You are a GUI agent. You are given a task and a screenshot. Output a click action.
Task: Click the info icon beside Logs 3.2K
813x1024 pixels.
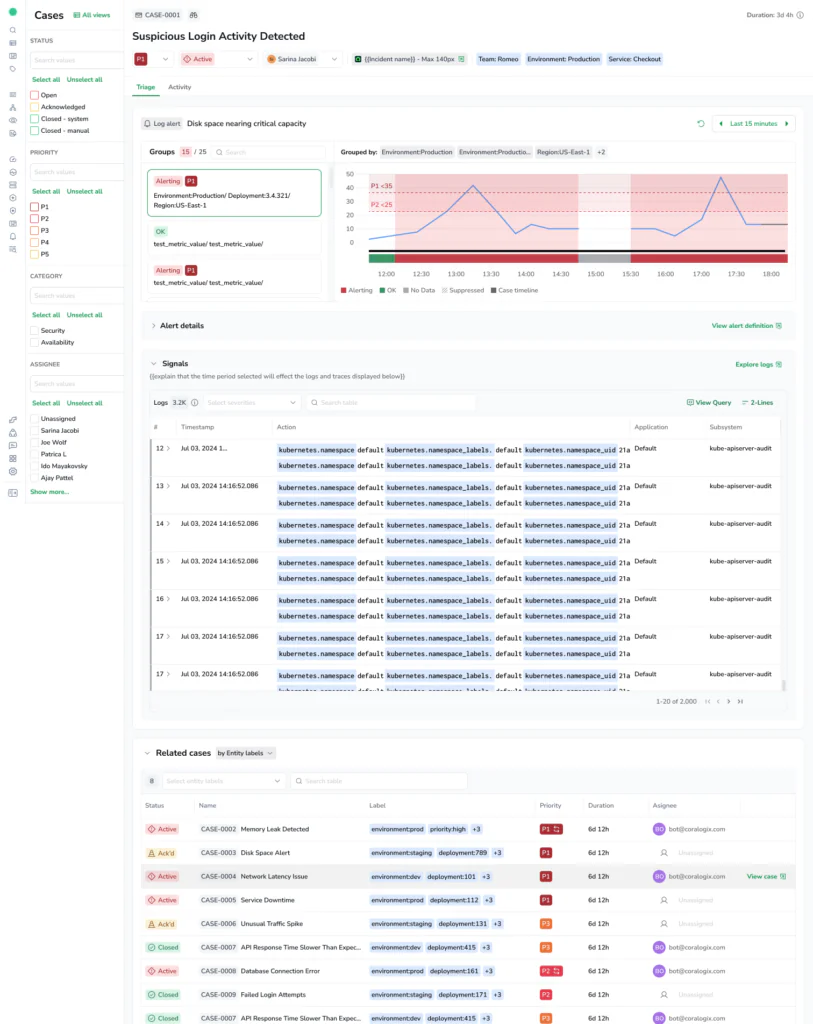[194, 402]
